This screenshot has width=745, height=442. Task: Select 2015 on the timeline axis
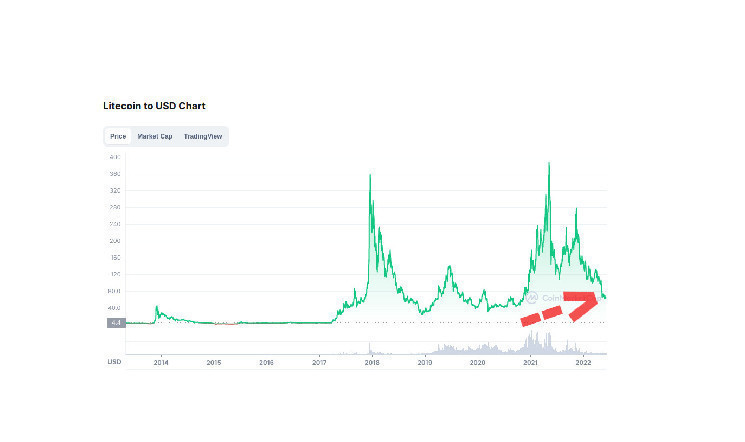pos(213,362)
